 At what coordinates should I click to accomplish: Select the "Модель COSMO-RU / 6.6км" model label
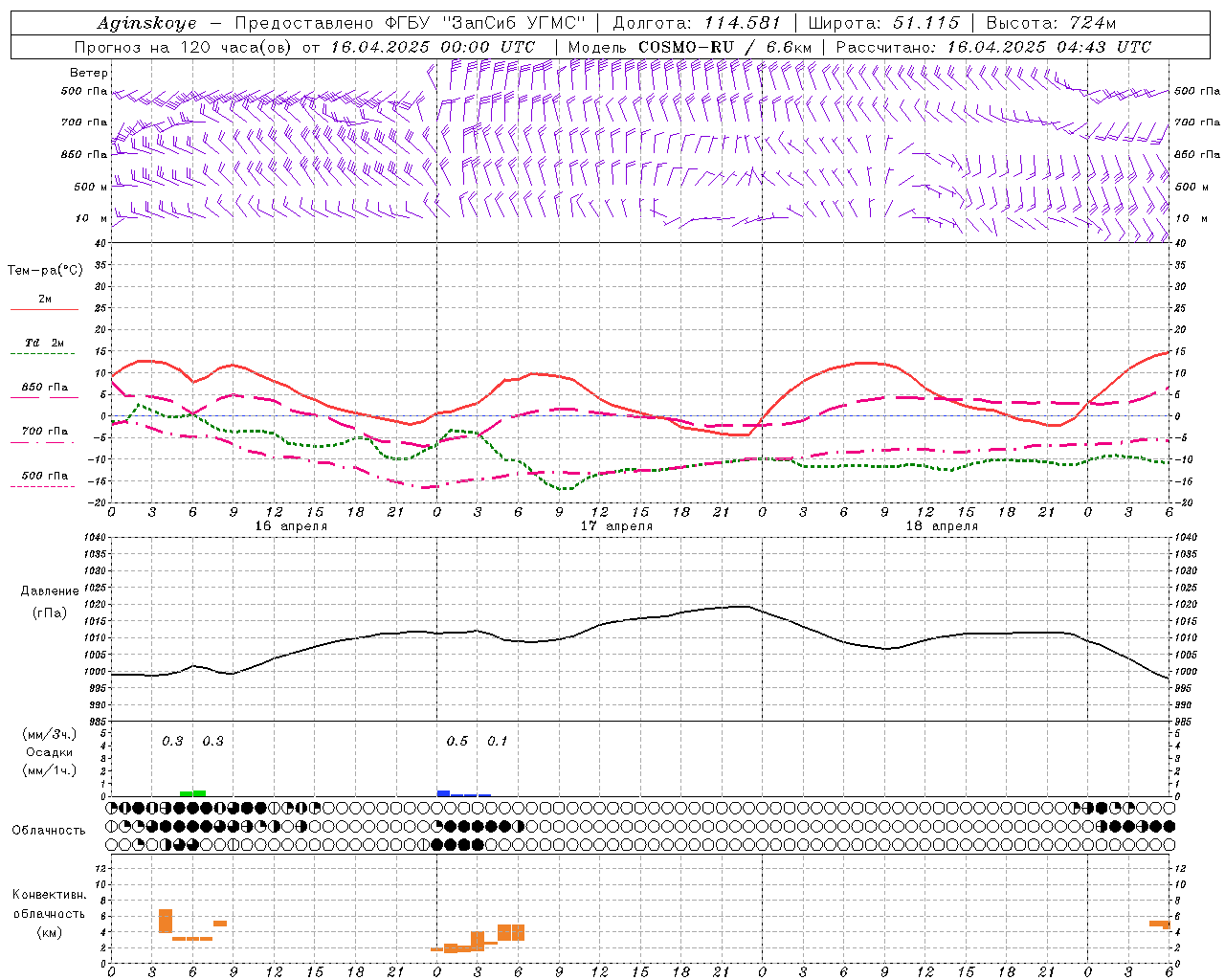[689, 47]
